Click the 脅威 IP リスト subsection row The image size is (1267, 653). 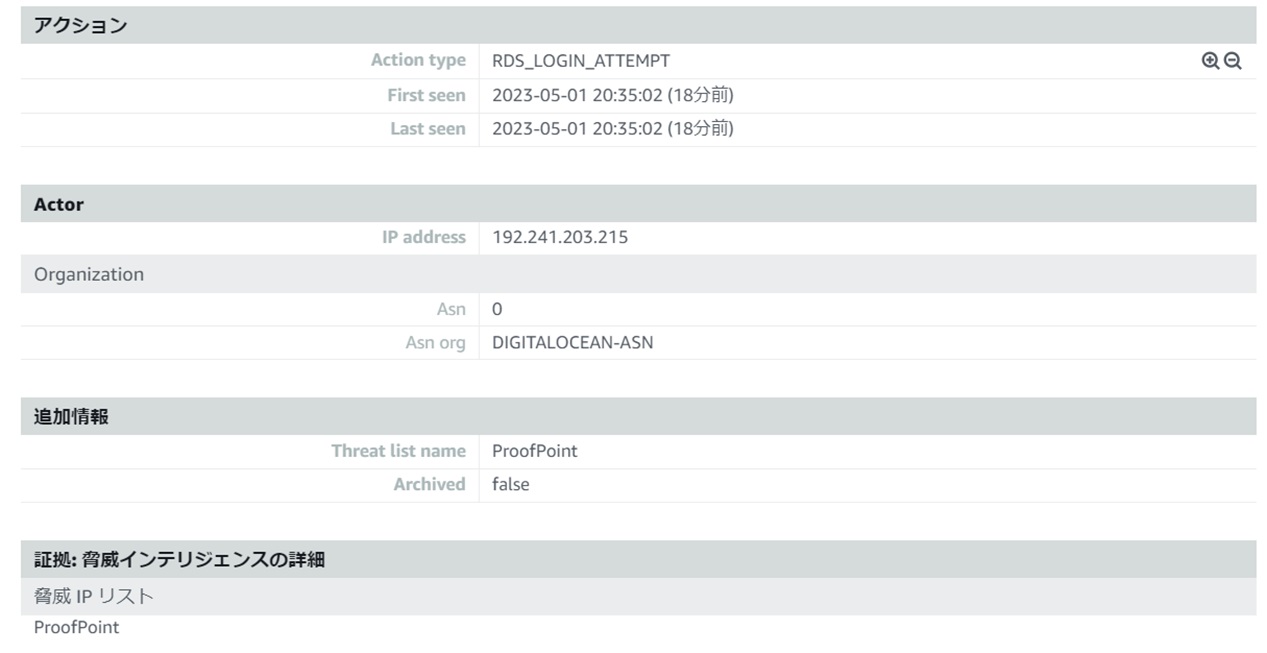tap(638, 596)
